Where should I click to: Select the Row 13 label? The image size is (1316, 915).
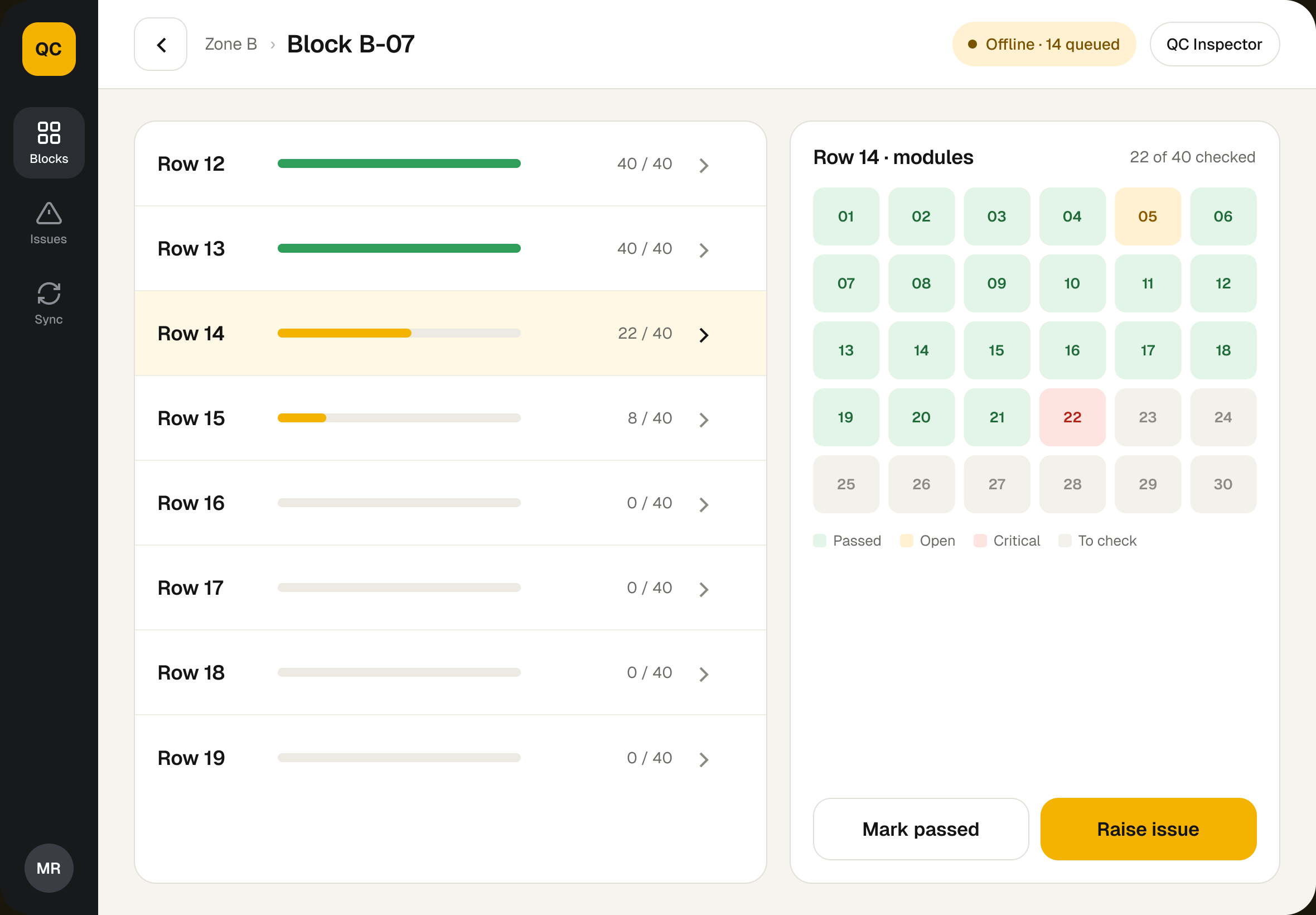tap(191, 249)
